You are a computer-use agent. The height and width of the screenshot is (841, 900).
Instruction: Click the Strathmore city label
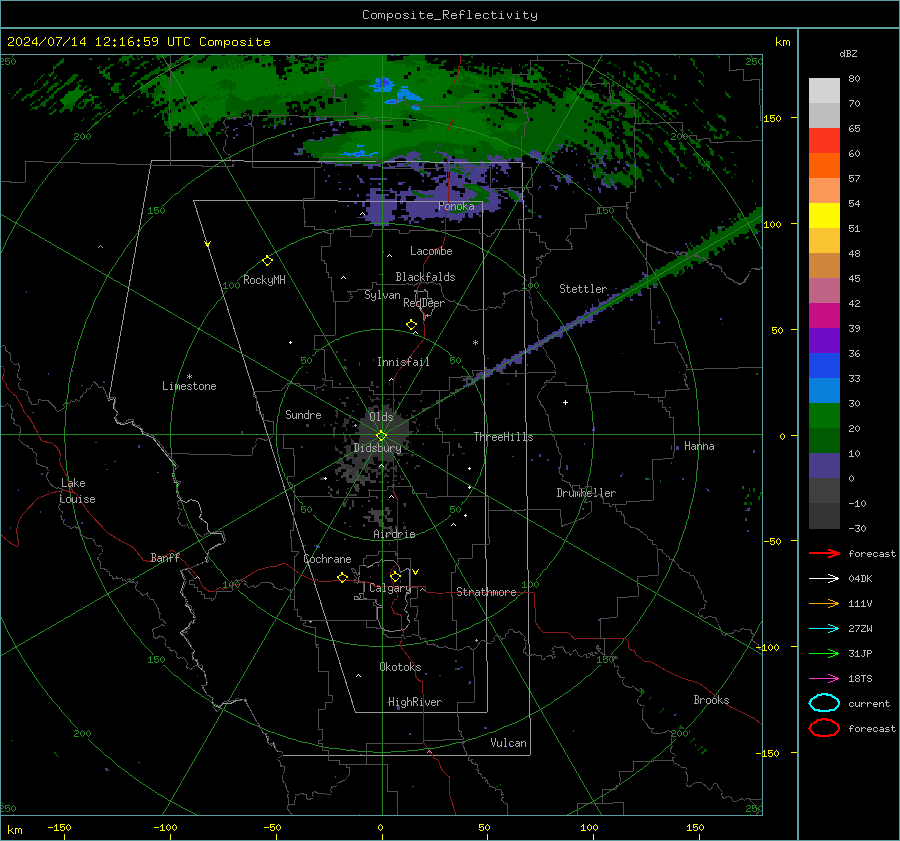click(486, 592)
